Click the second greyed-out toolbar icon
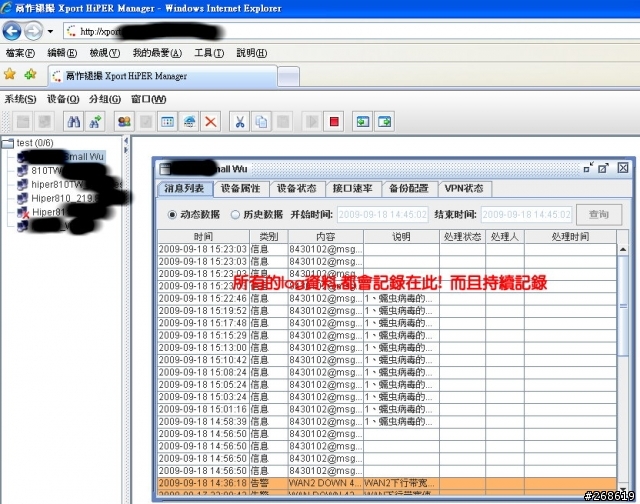640x504 pixels. [44, 122]
